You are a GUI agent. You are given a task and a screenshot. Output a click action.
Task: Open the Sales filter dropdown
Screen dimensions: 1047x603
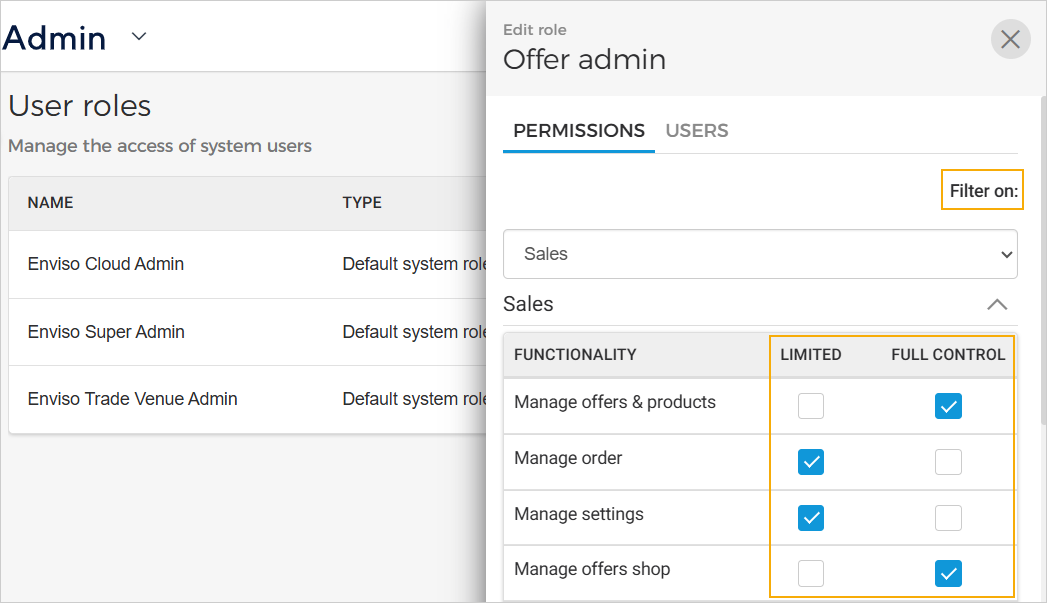[x=760, y=254]
